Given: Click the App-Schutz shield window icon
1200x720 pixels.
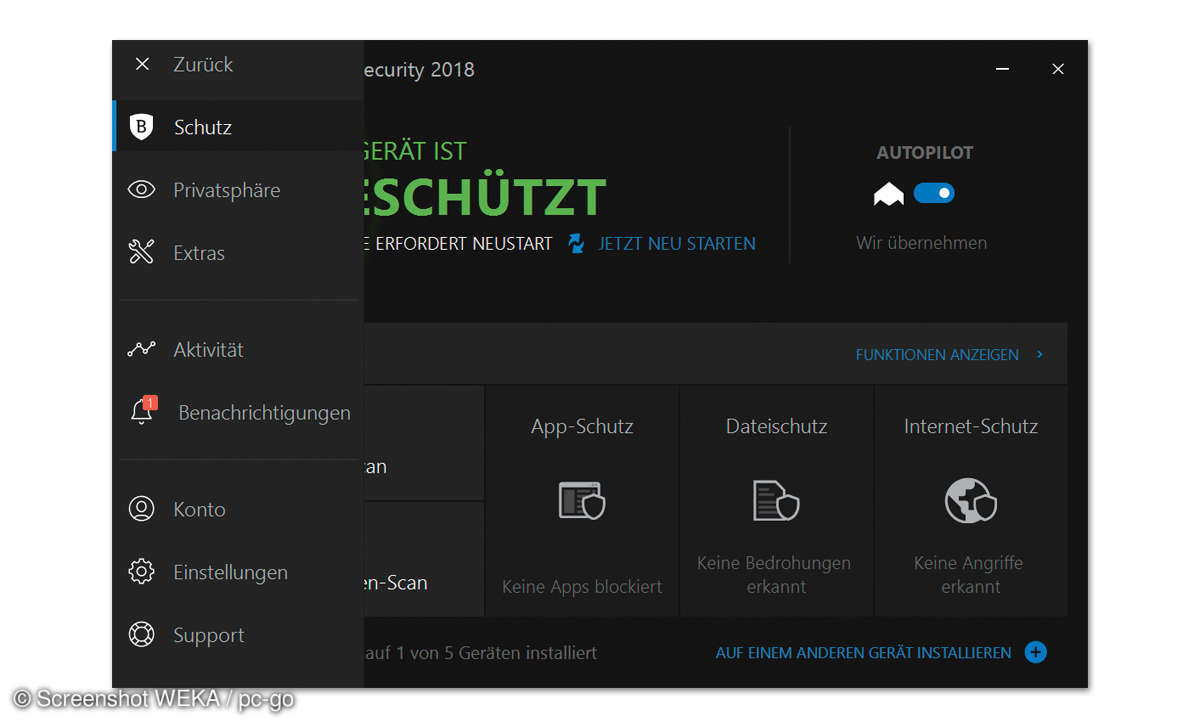Looking at the screenshot, I should 582,501.
